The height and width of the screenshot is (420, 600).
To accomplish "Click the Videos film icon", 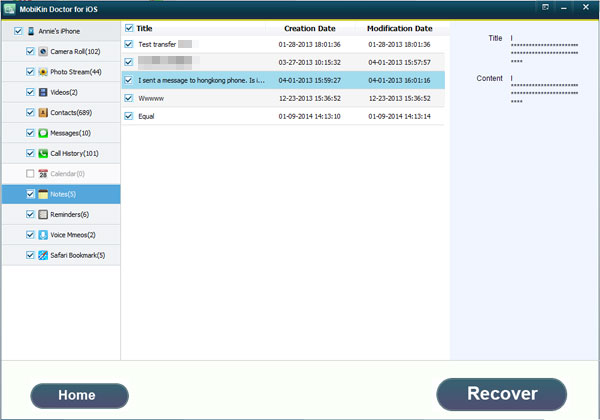I will pyautogui.click(x=43, y=92).
